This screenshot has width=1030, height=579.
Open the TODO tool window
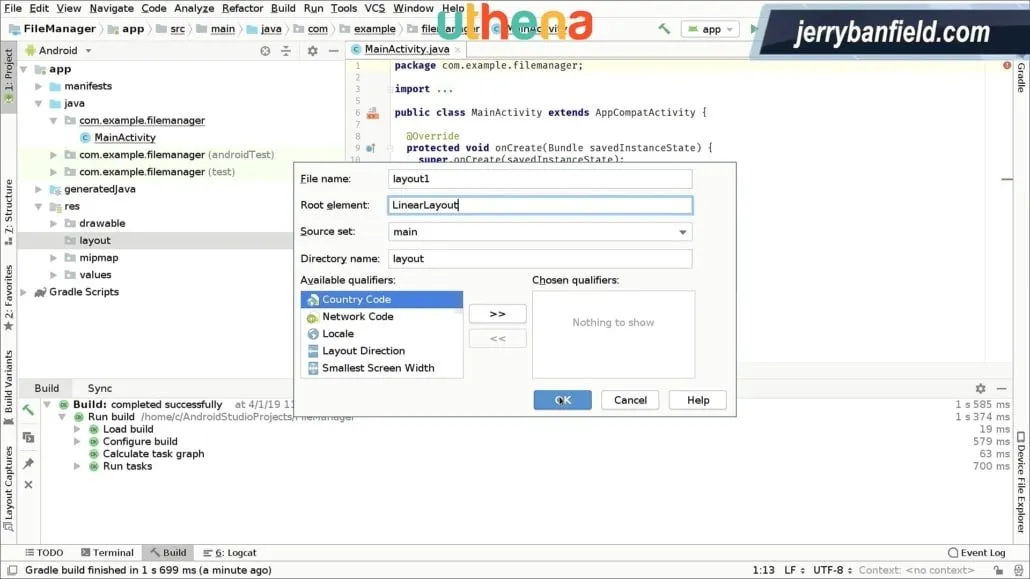(x=44, y=553)
